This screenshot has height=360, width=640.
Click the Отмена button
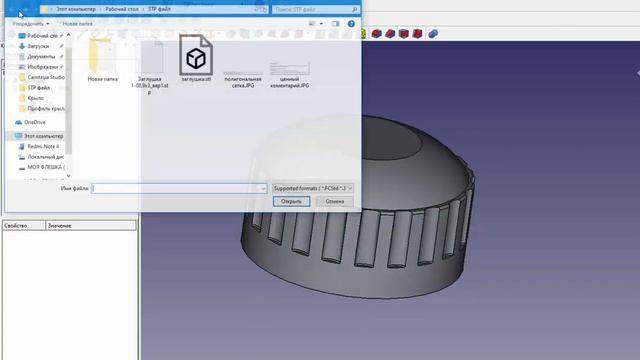pyautogui.click(x=335, y=201)
